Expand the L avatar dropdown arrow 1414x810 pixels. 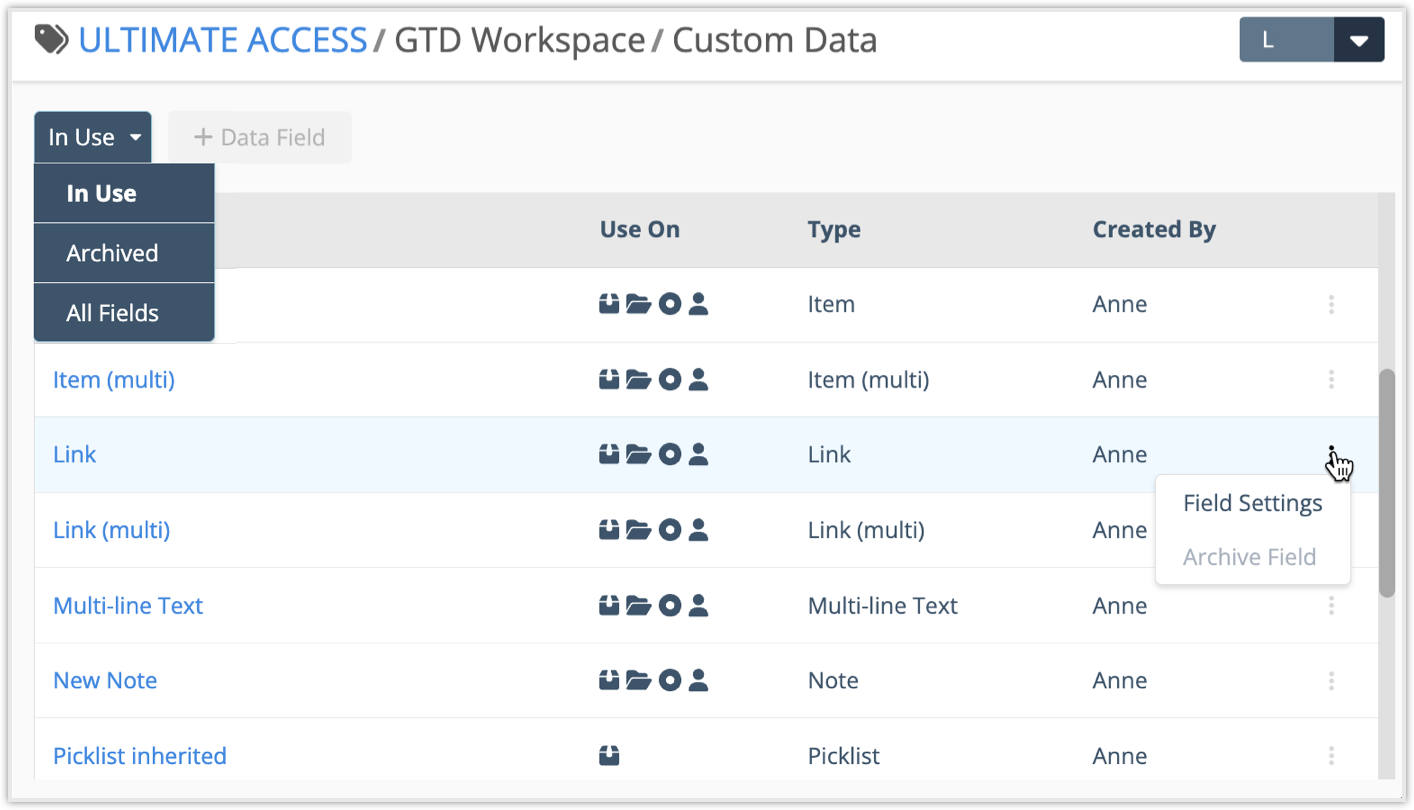[1358, 40]
